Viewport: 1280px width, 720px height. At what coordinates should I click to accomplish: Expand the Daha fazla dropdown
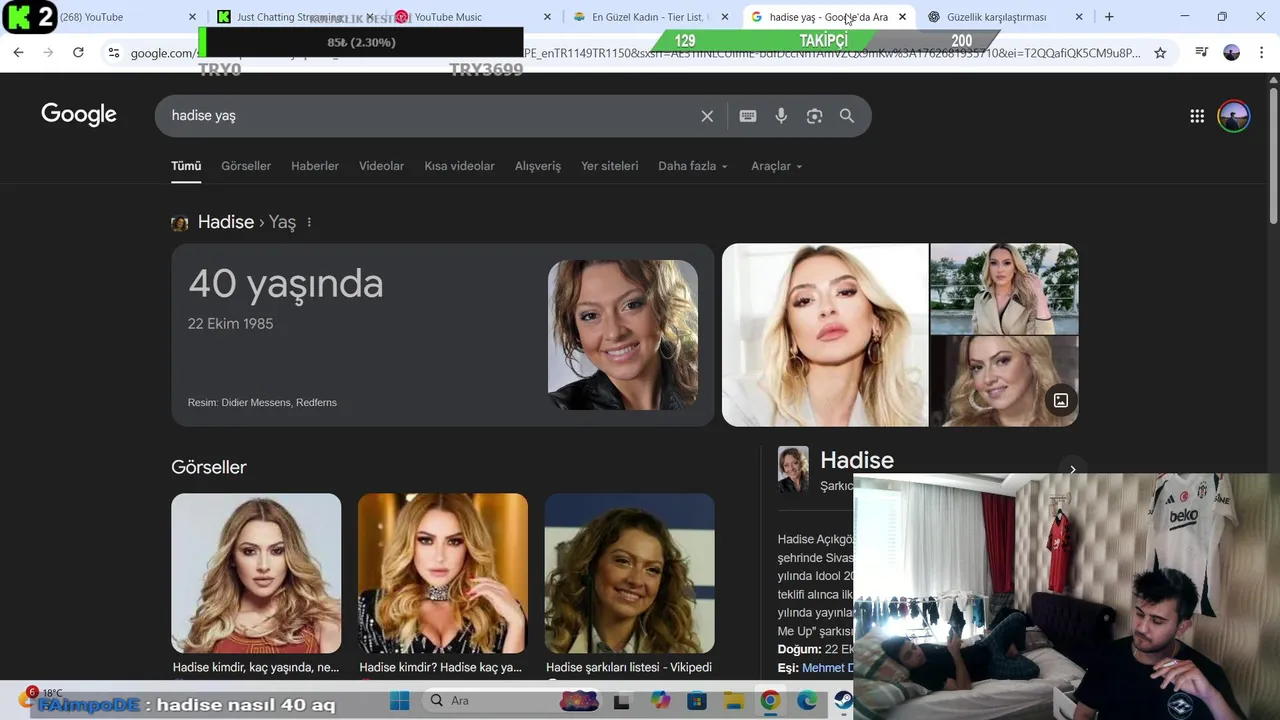693,166
